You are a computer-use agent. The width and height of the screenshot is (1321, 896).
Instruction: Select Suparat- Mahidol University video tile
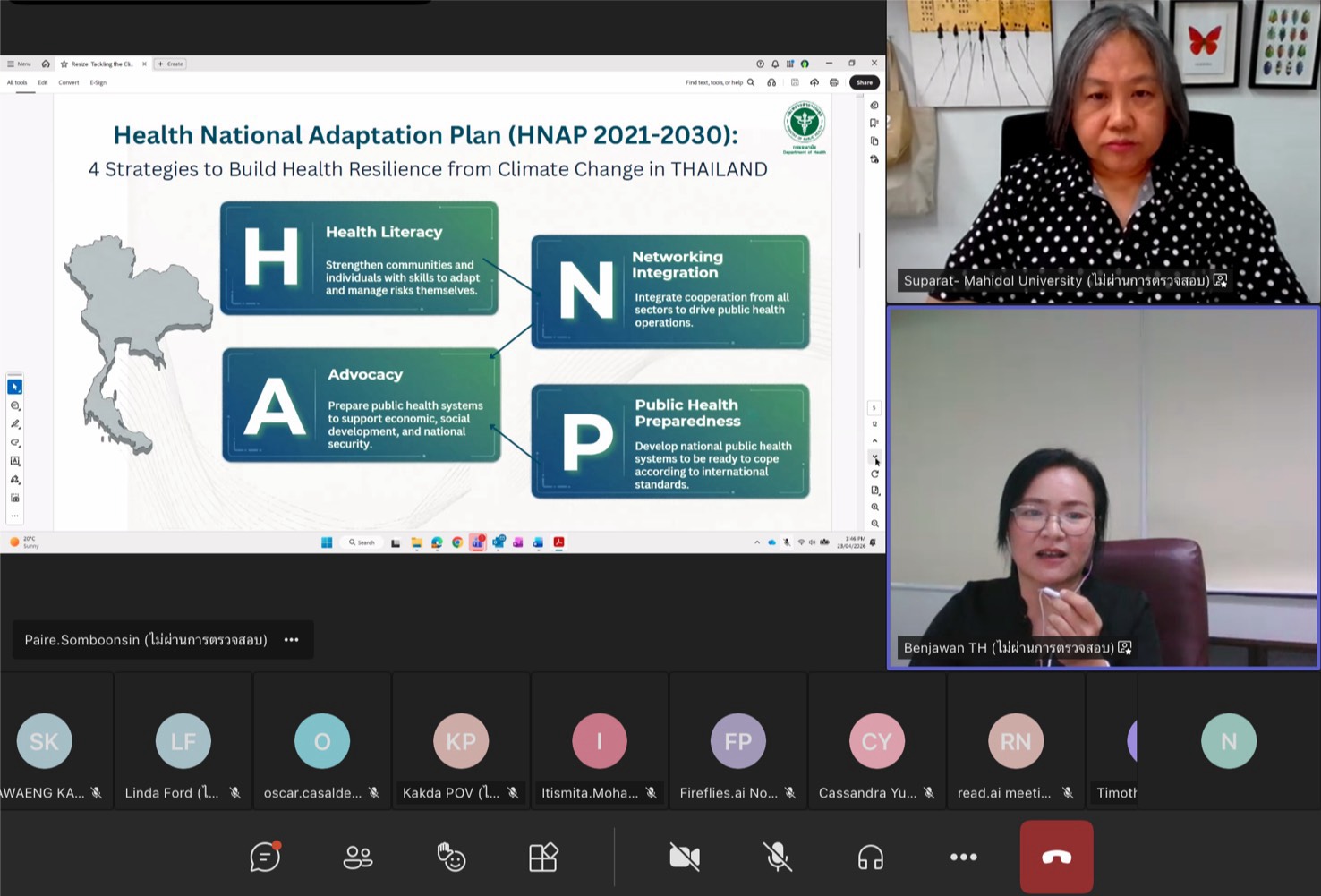click(1103, 150)
